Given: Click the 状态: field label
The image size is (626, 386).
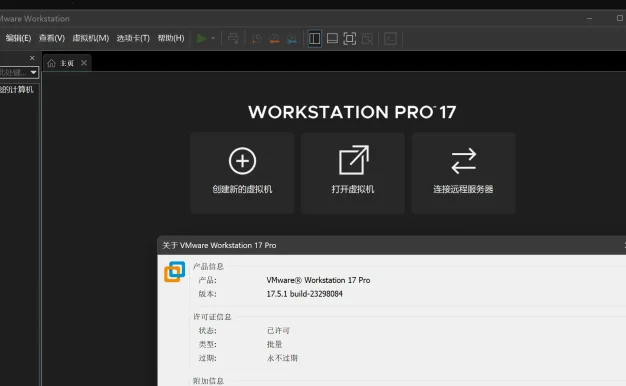Looking at the screenshot, I should point(208,331).
